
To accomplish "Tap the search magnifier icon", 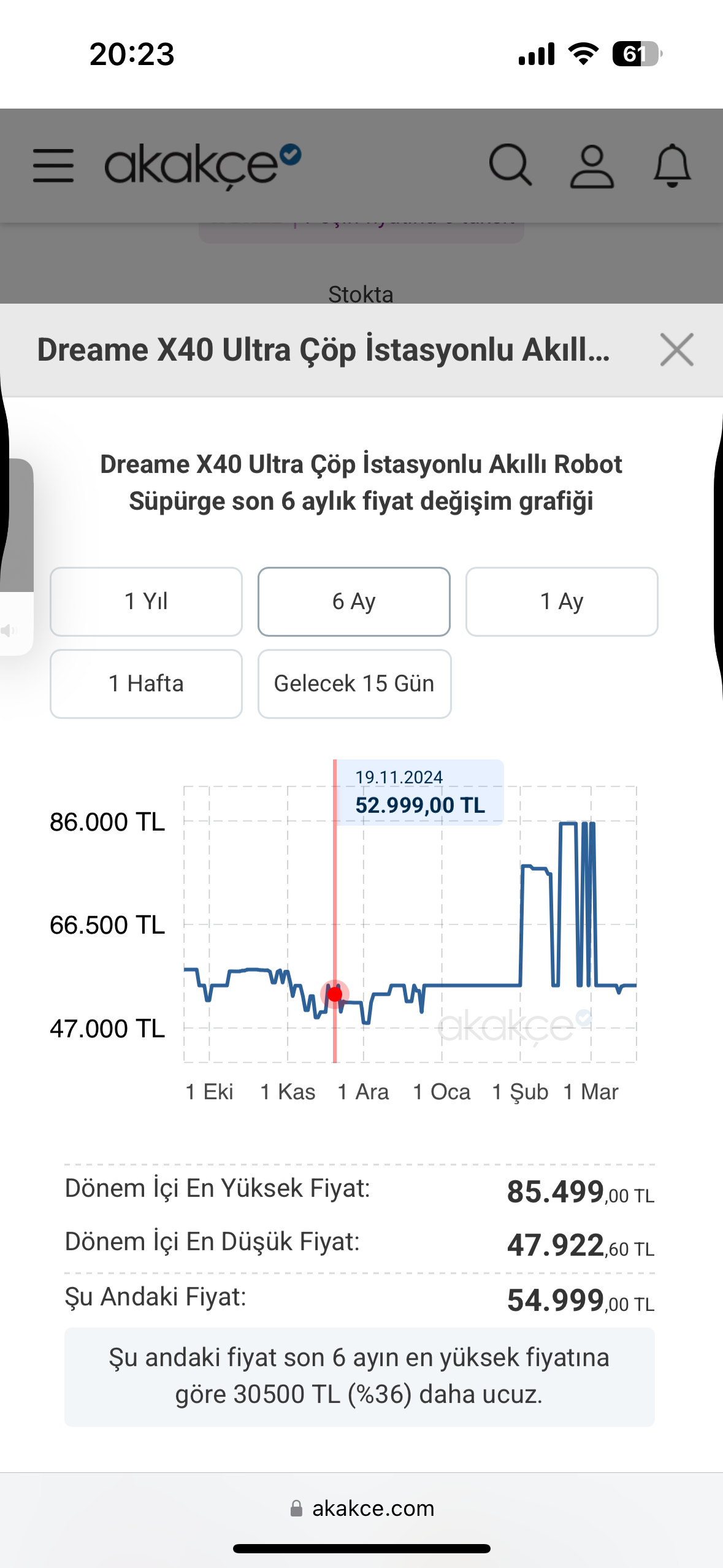I will tap(510, 165).
